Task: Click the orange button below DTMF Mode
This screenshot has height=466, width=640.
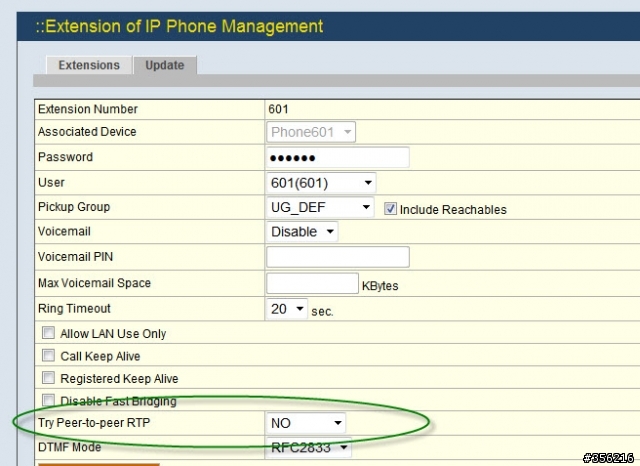Action: pos(98,464)
